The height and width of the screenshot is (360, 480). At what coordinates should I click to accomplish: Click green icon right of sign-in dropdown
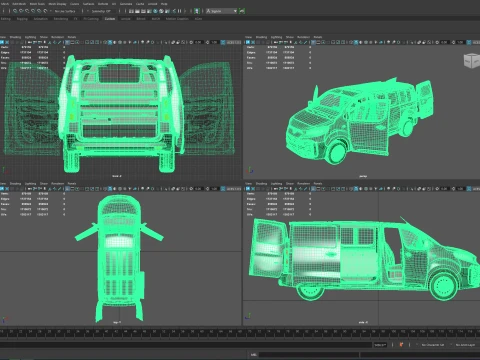point(242,11)
